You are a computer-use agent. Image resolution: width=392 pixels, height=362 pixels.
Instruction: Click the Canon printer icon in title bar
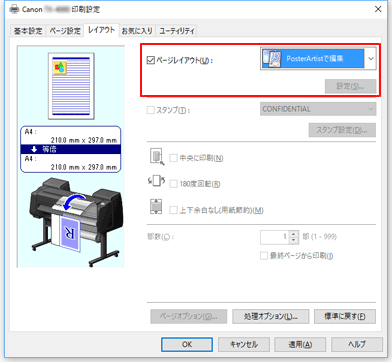pos(14,9)
